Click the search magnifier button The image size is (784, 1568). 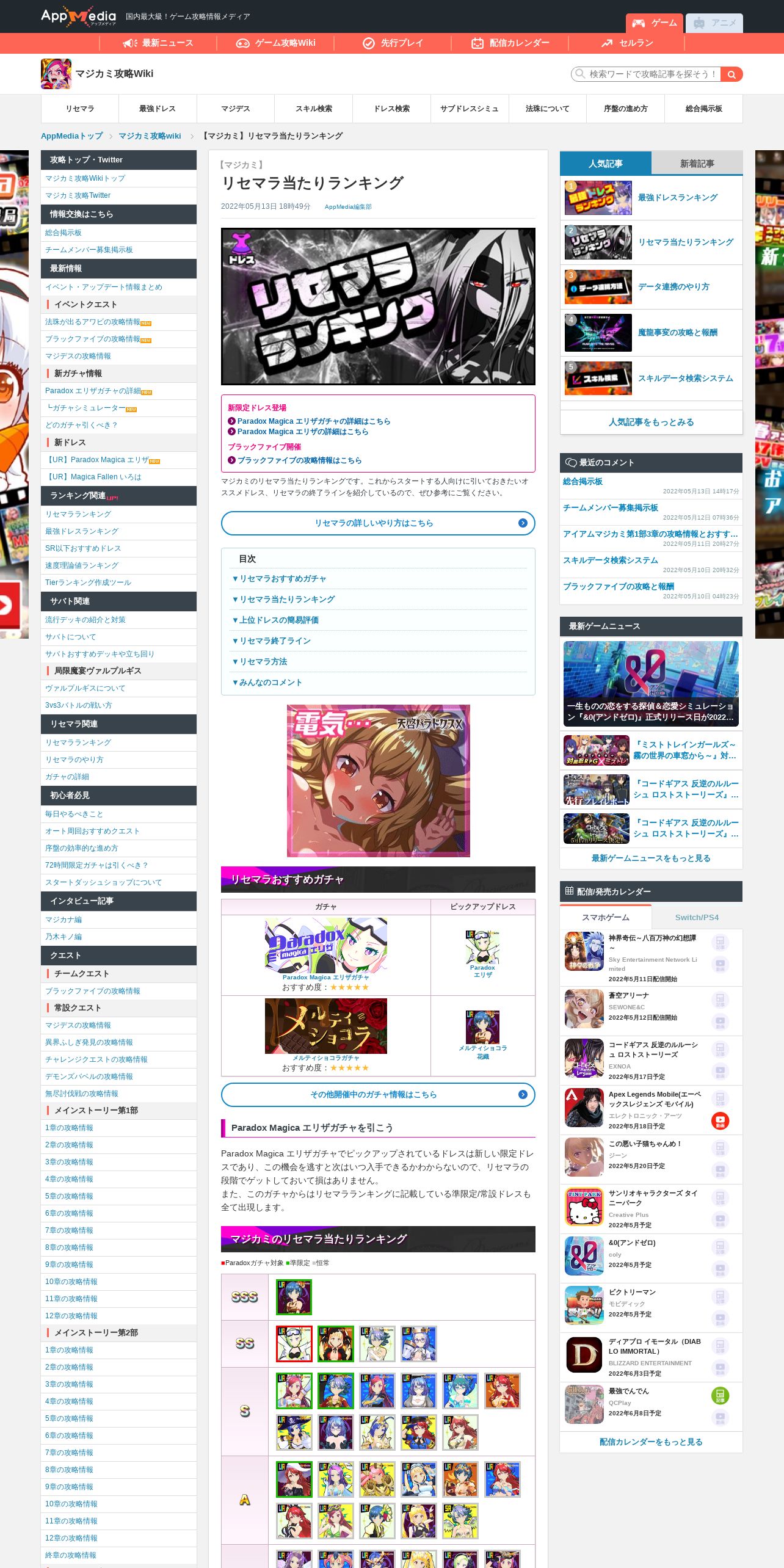click(x=731, y=74)
